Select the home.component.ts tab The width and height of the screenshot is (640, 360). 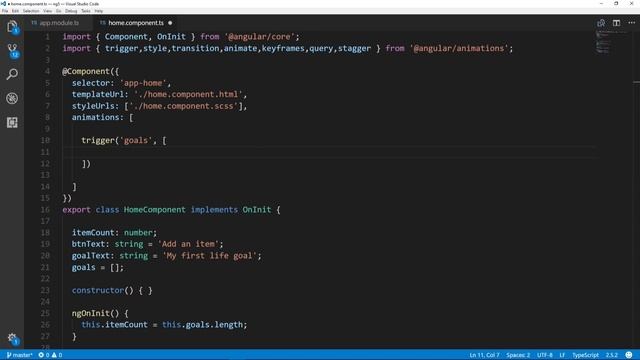[136, 23]
